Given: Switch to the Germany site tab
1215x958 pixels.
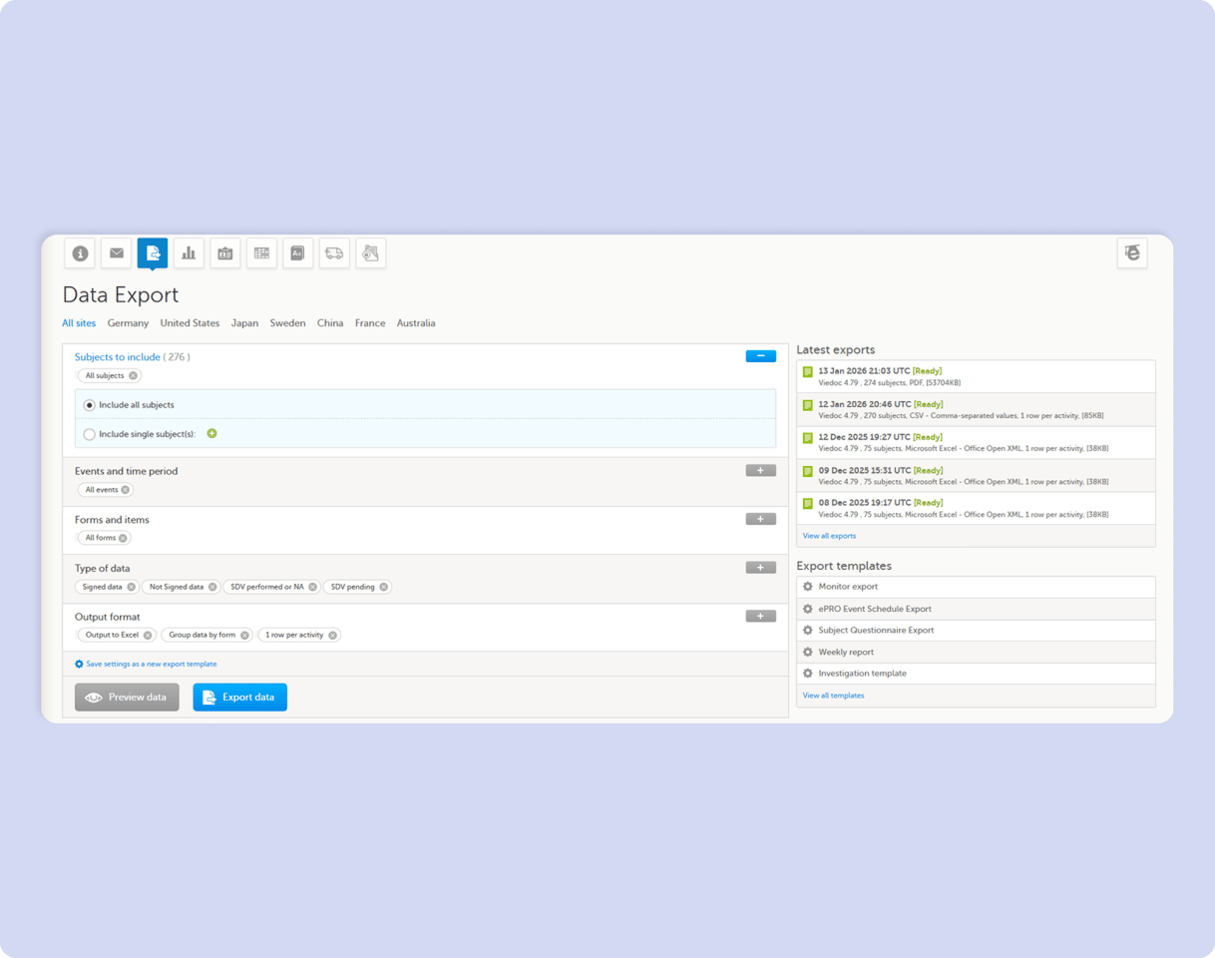Looking at the screenshot, I should 128,323.
